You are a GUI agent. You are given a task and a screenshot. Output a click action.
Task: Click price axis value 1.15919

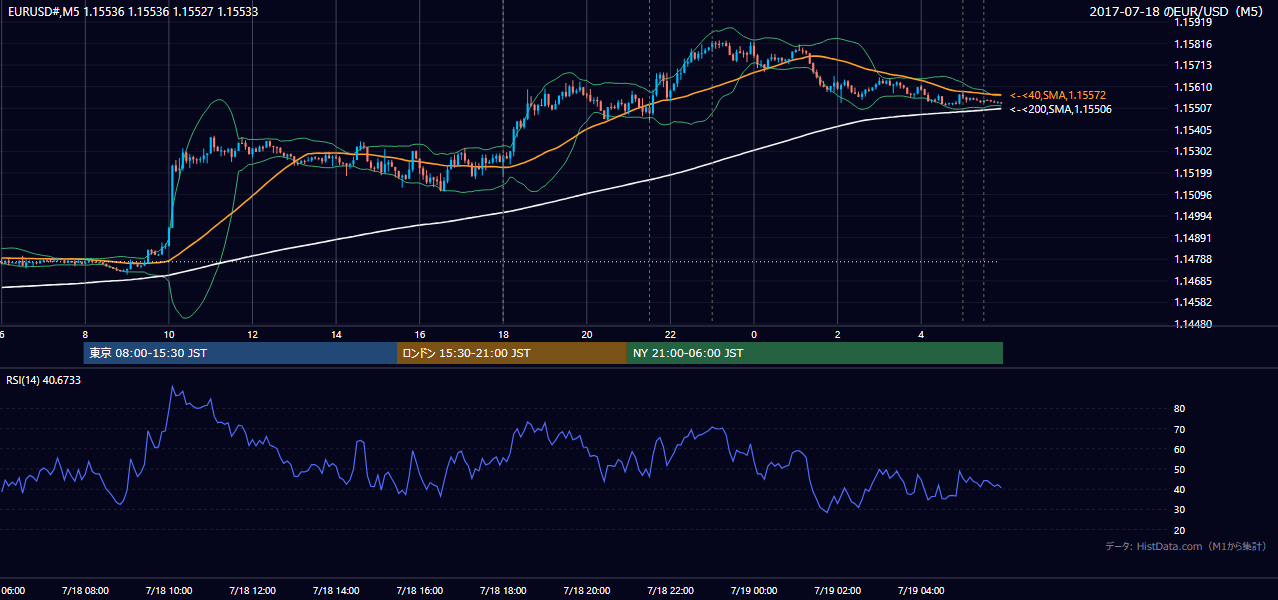tap(1194, 22)
